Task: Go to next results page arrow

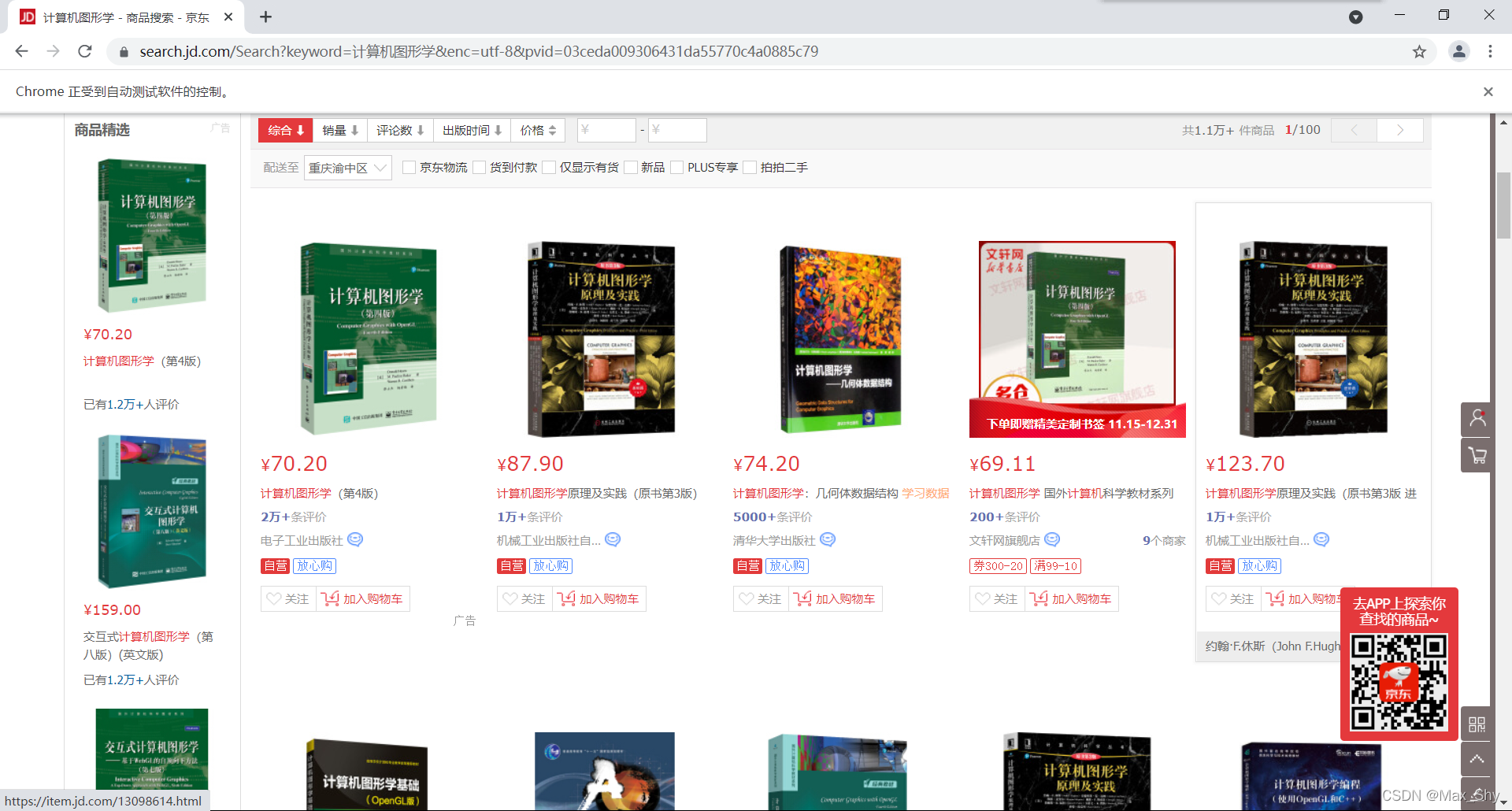Action: (x=1400, y=130)
